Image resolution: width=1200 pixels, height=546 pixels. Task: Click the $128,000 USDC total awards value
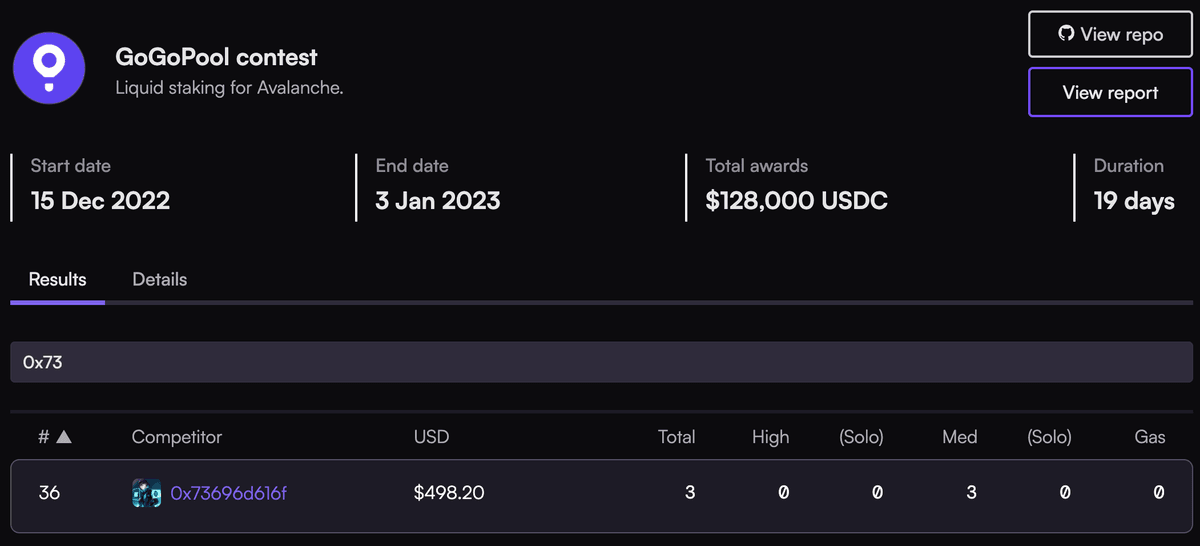(x=796, y=201)
